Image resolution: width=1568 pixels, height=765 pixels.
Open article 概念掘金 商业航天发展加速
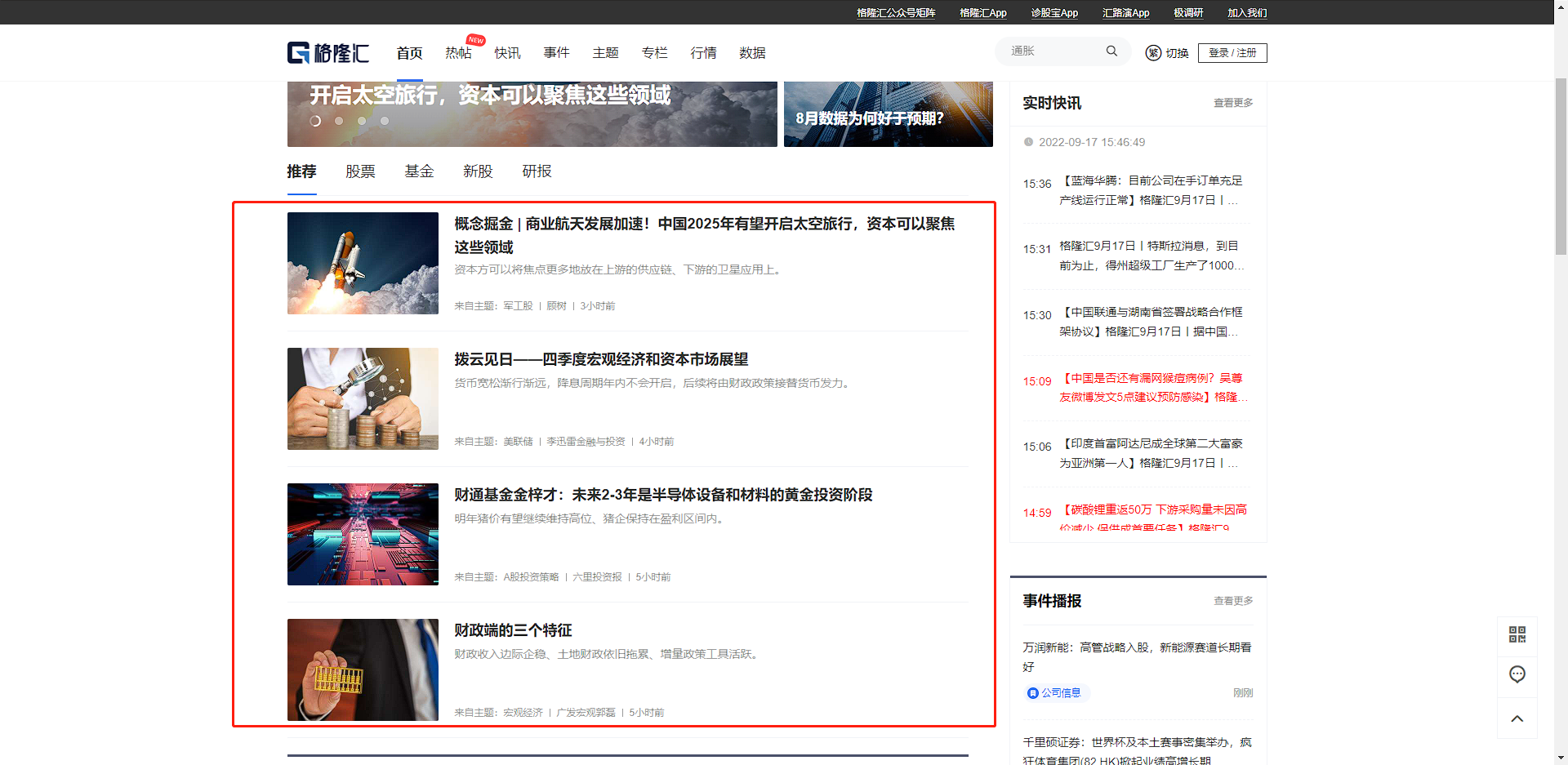705,235
